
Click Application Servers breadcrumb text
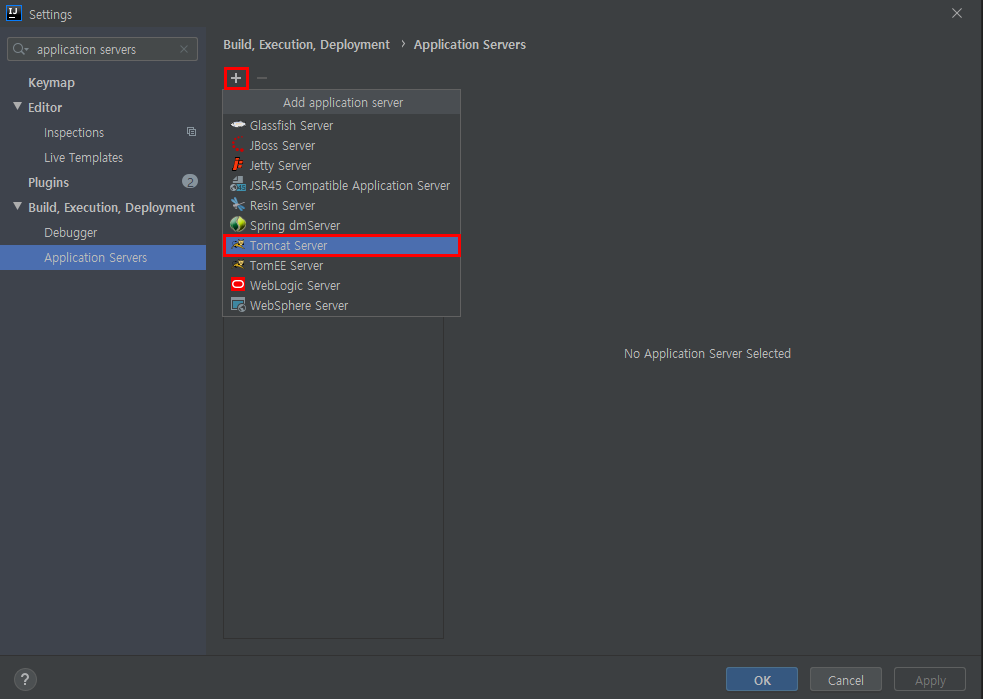470,45
